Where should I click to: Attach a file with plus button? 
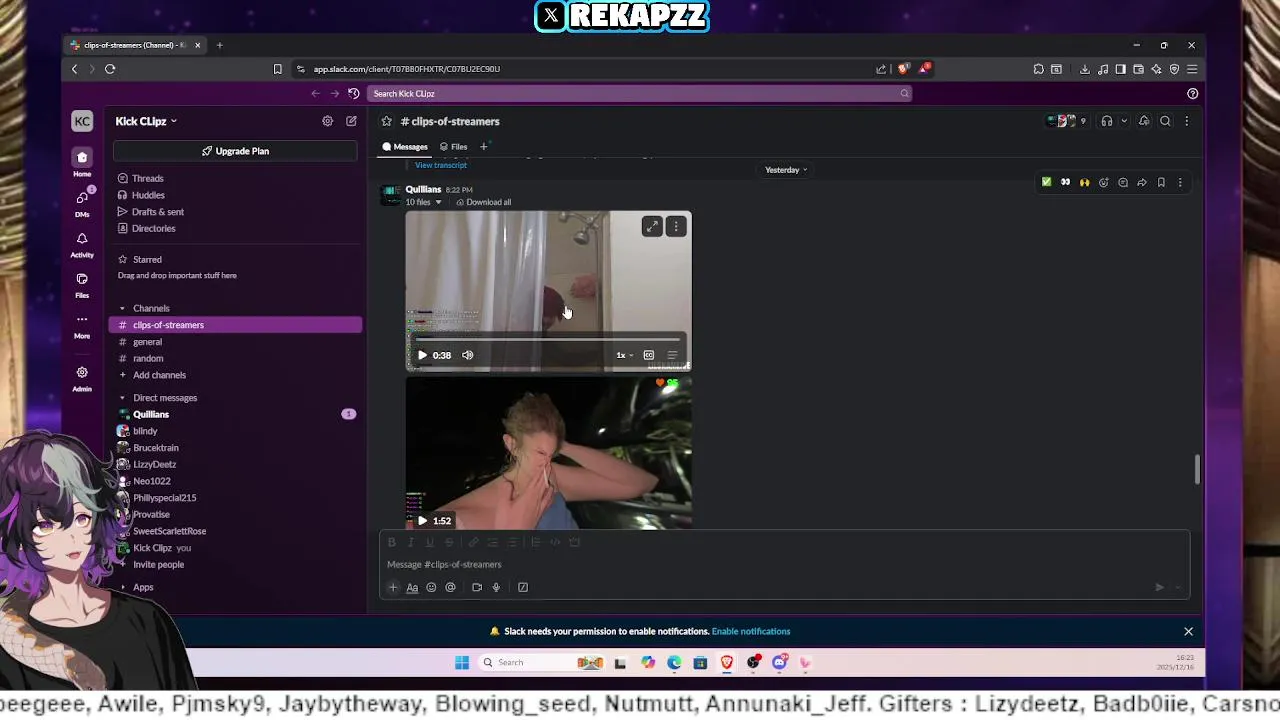(393, 587)
